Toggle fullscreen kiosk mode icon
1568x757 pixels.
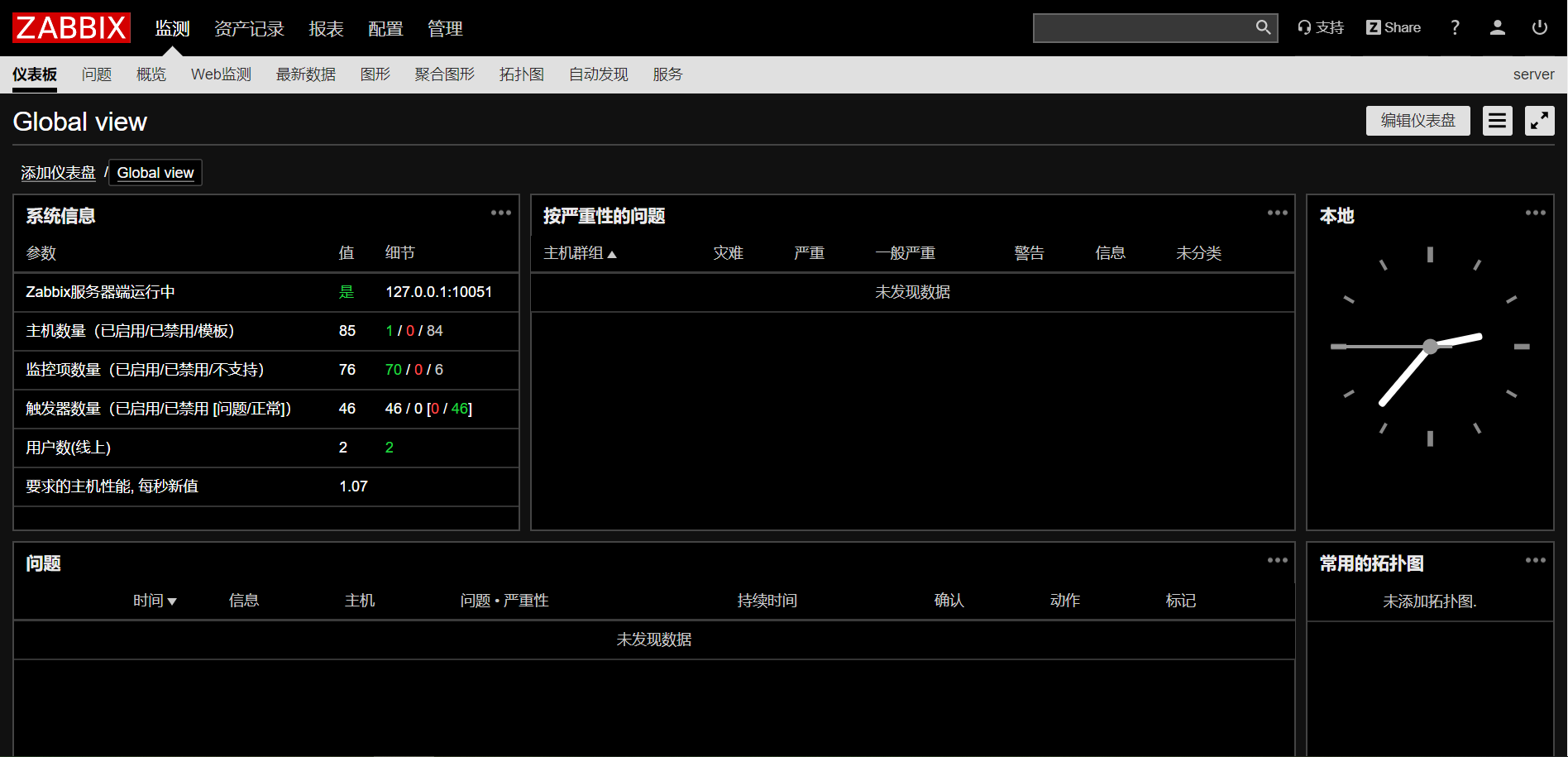(1539, 121)
